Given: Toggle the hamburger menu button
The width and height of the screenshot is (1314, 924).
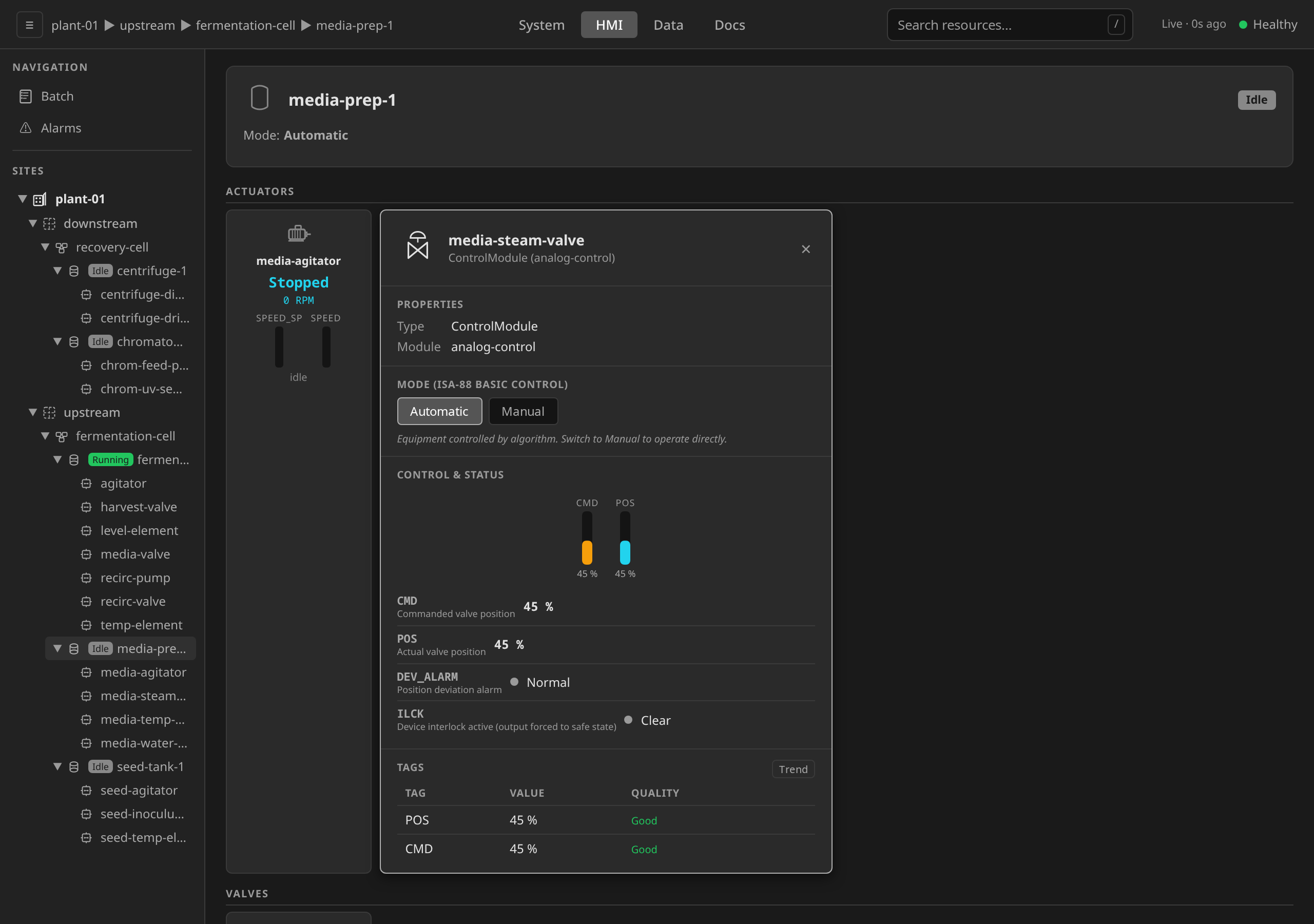Looking at the screenshot, I should click(30, 25).
